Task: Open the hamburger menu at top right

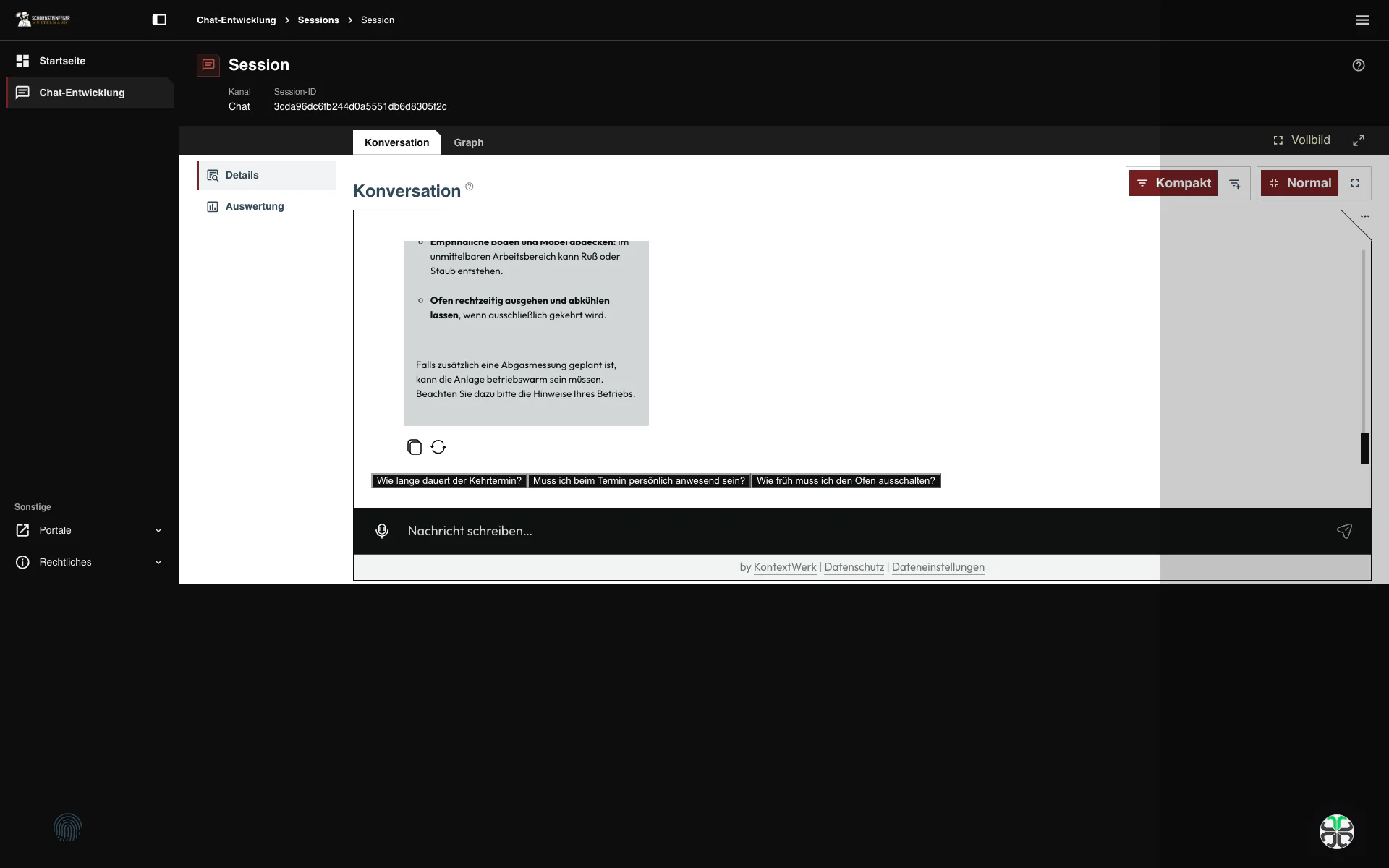Action: click(x=1362, y=20)
